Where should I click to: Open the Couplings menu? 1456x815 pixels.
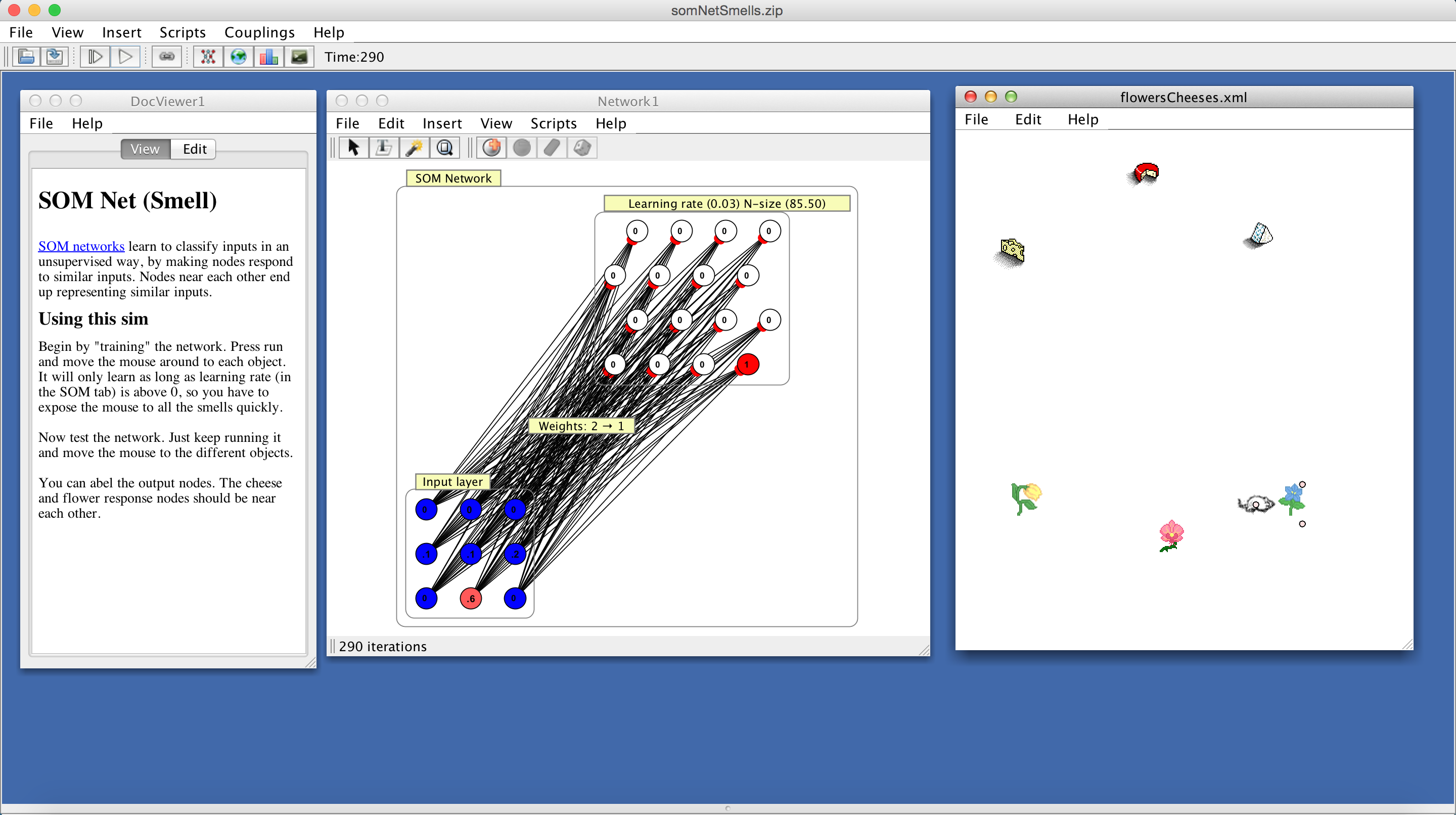coord(259,32)
